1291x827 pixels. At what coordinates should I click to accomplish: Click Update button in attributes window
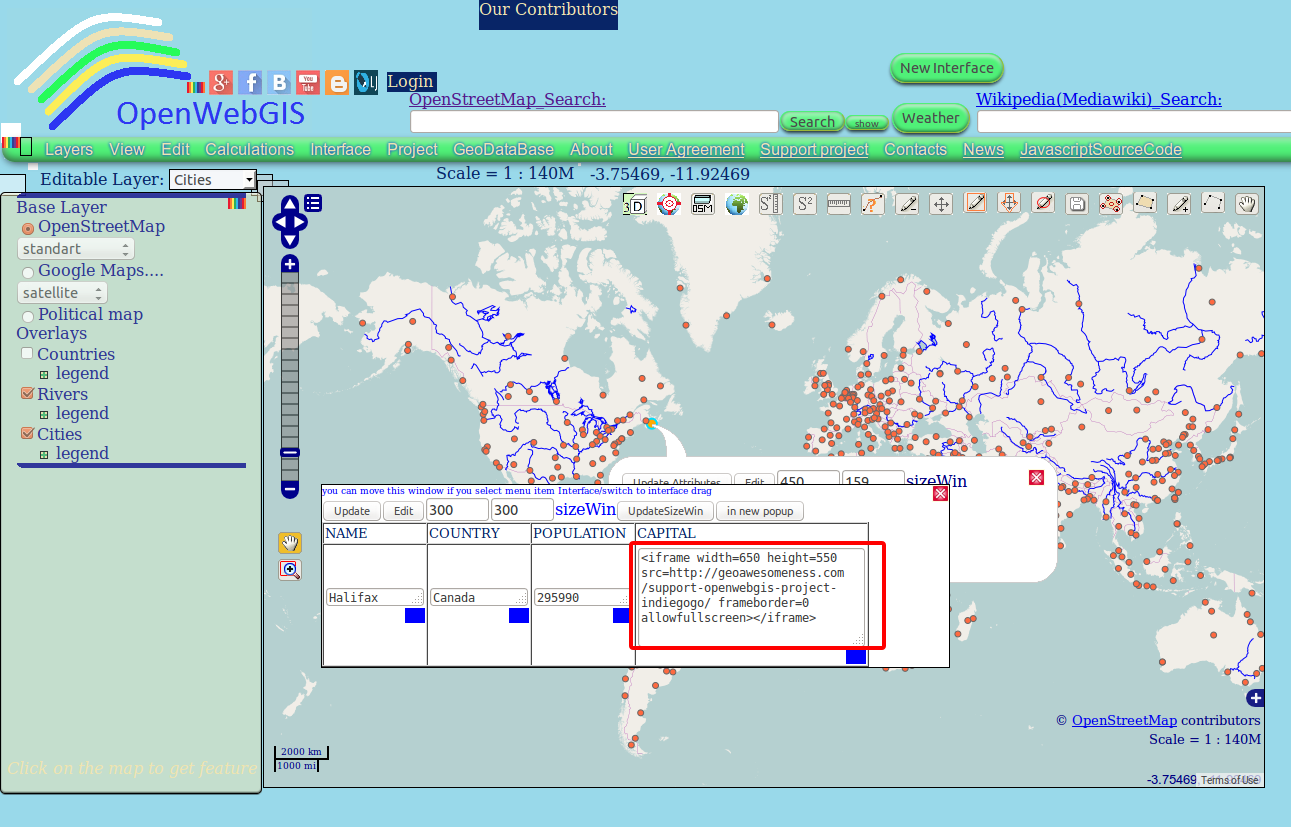352,511
